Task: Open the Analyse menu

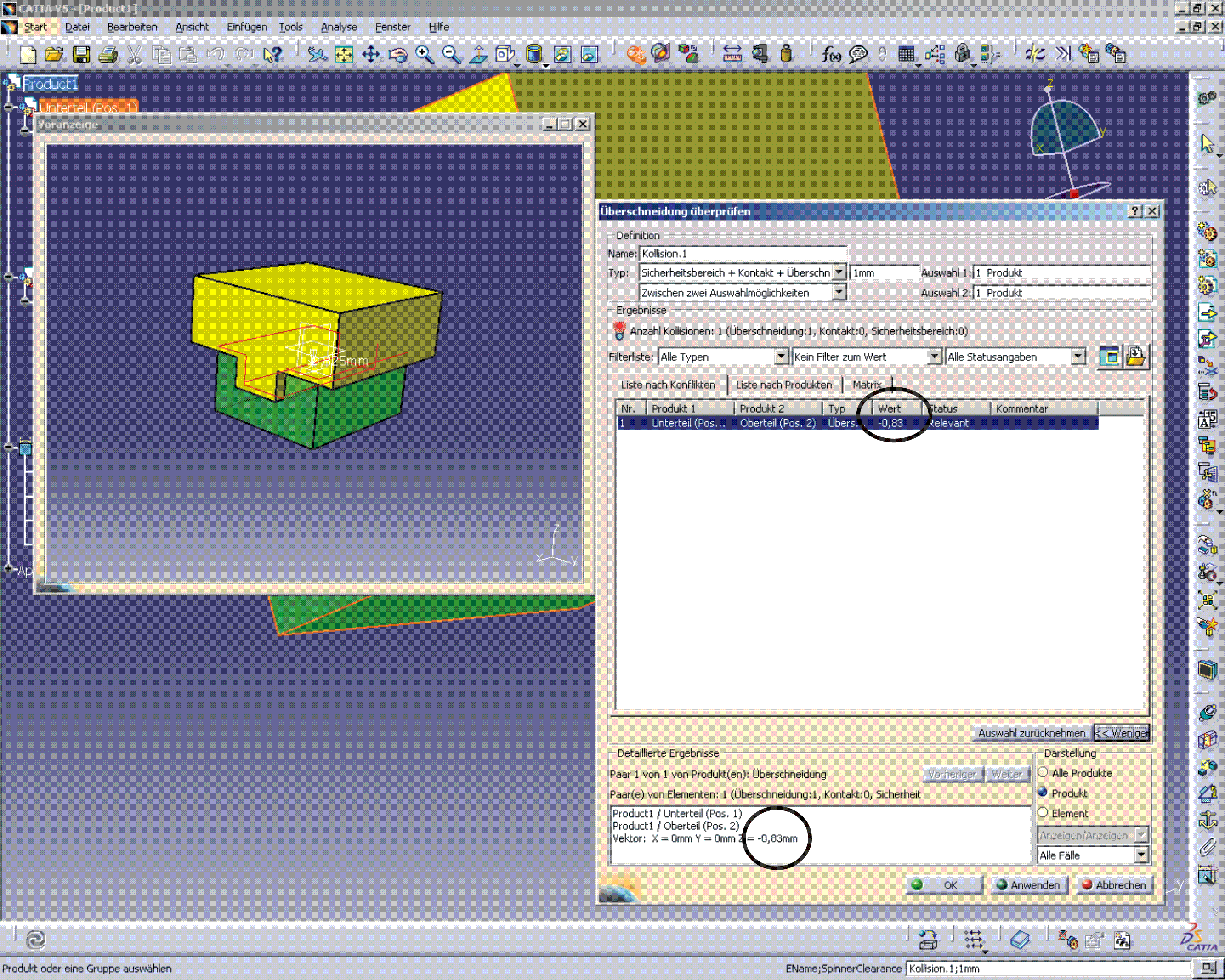Action: [339, 27]
